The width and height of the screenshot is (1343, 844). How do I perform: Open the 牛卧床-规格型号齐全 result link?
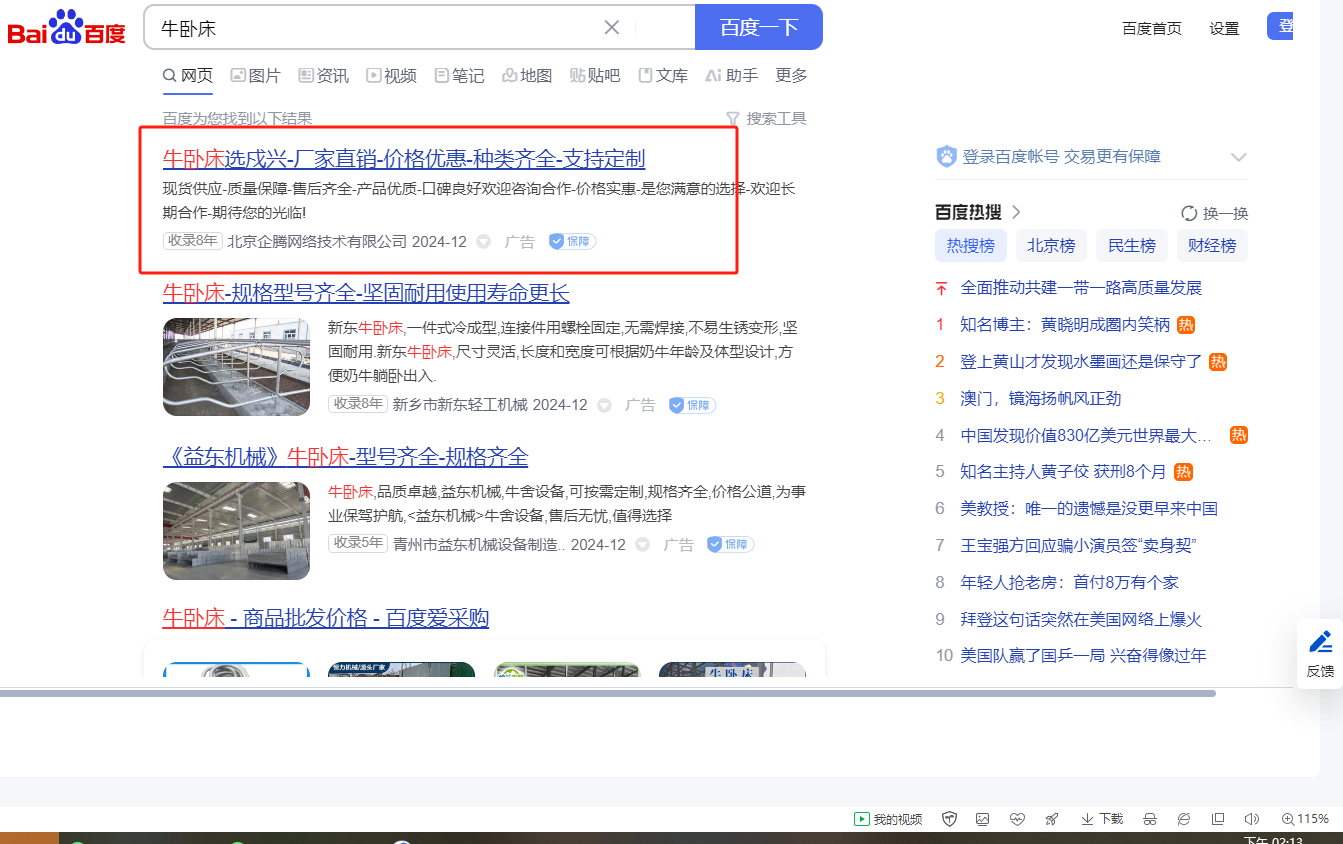click(x=366, y=293)
